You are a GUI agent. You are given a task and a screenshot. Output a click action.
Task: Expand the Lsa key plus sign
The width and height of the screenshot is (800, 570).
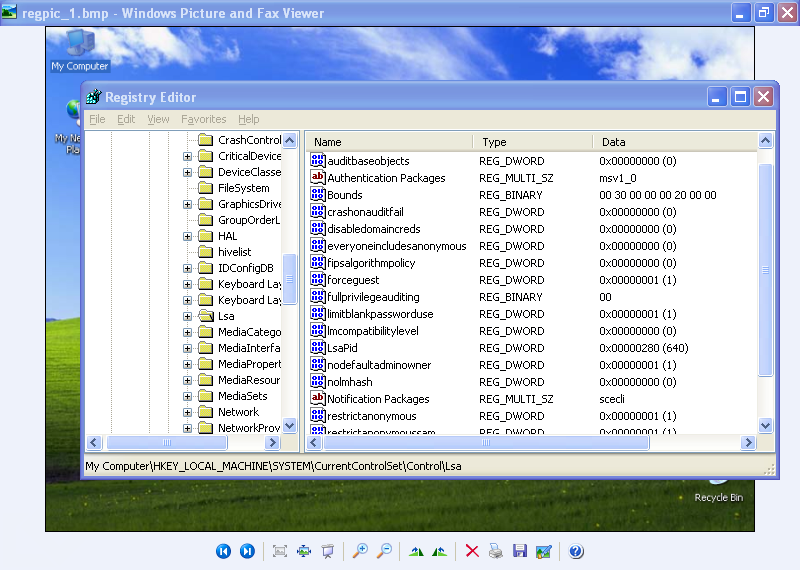tap(187, 316)
